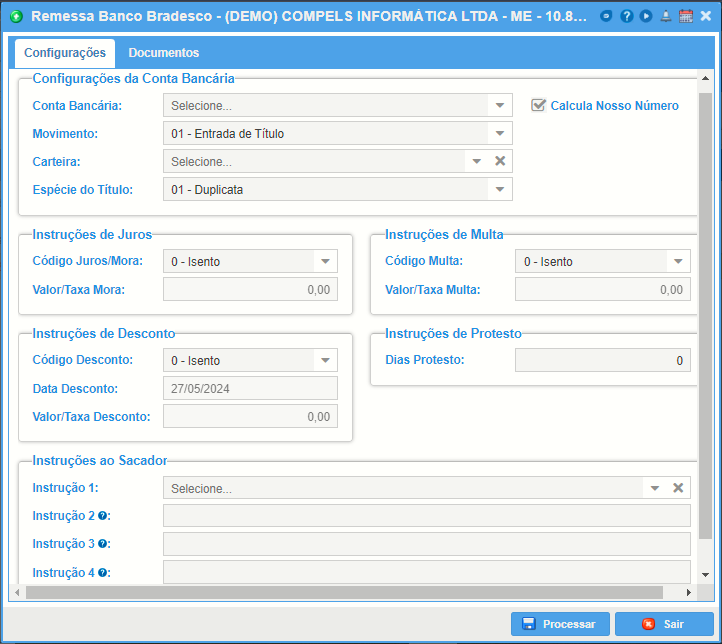Click the Valor/Taxa Desconto field
The width and height of the screenshot is (722, 644).
coord(250,417)
